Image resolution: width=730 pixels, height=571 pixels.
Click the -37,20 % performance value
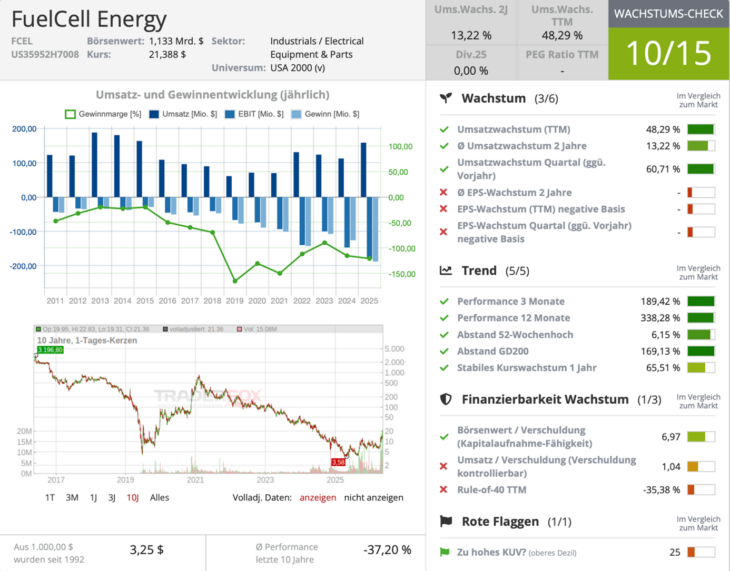click(x=387, y=550)
